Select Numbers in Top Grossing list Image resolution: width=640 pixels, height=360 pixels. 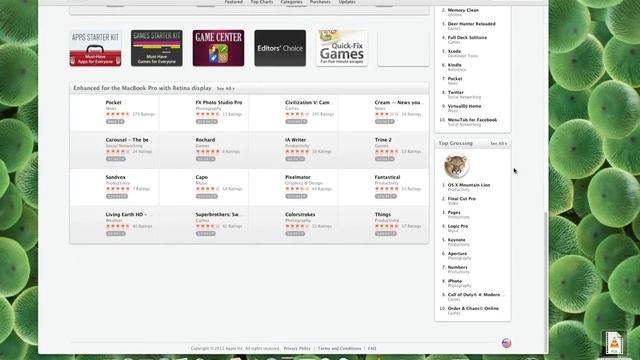coord(458,267)
